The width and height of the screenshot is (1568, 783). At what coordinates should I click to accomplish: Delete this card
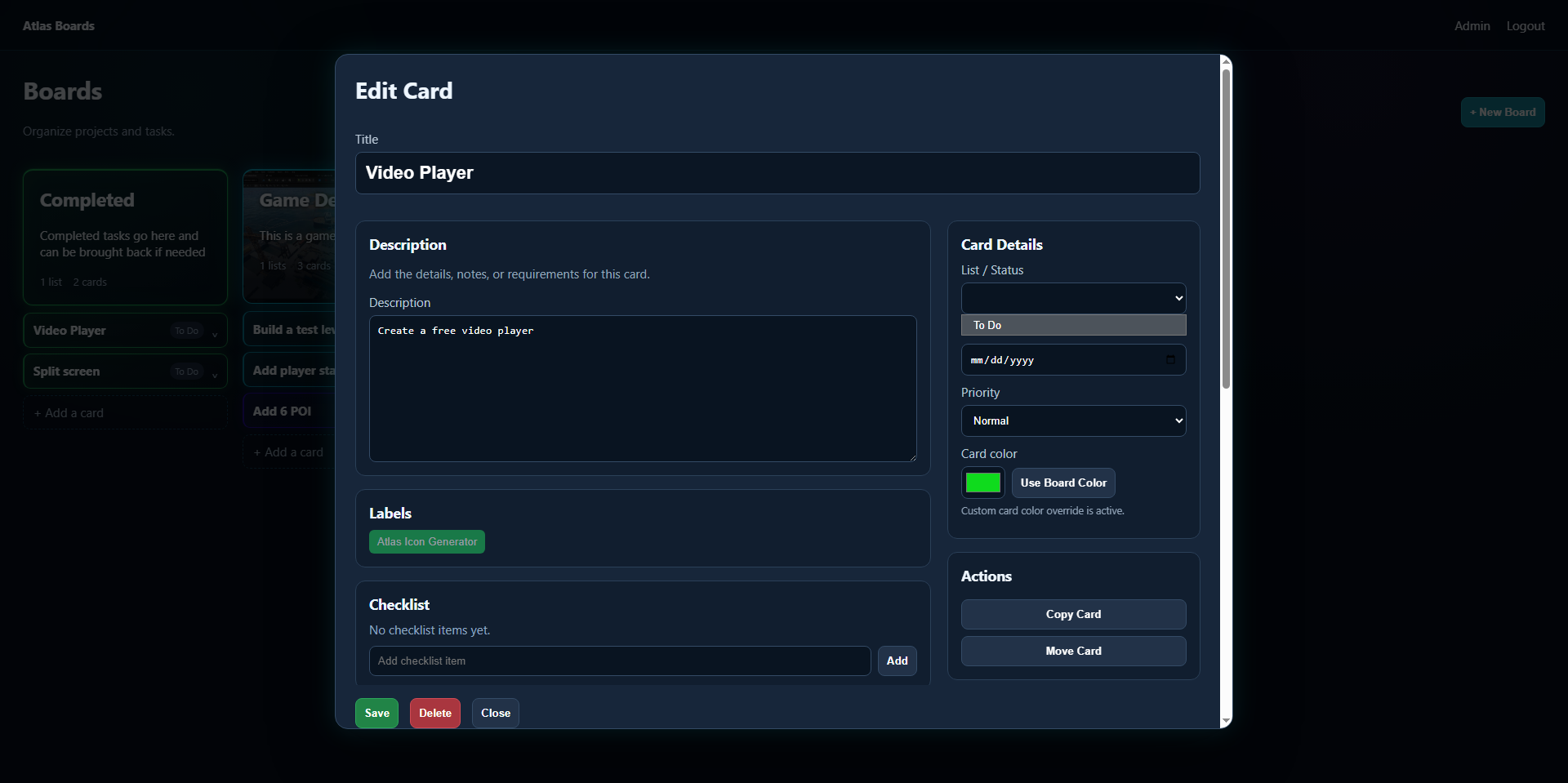[x=434, y=714]
